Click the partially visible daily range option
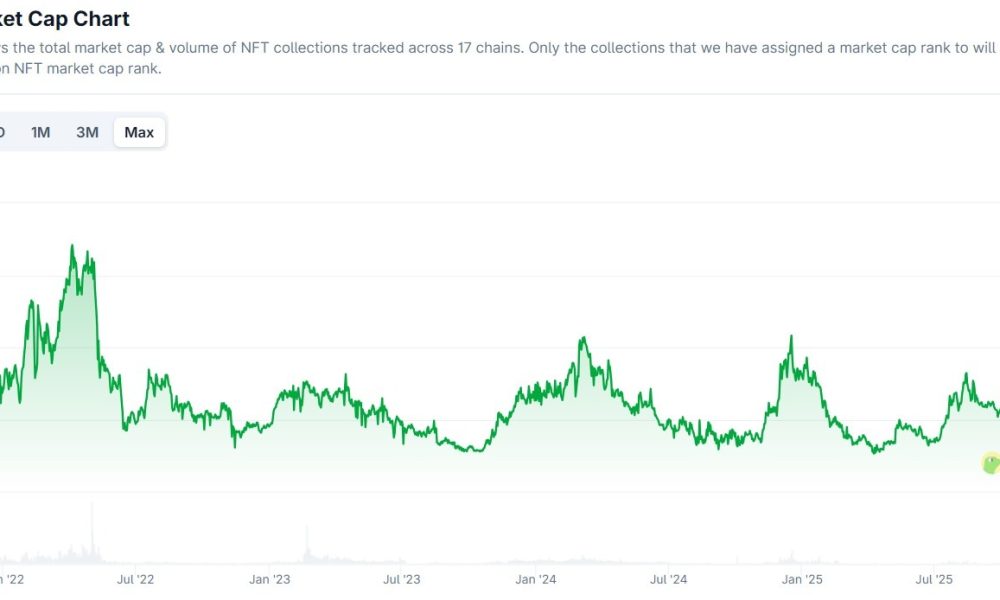 [x=3, y=131]
